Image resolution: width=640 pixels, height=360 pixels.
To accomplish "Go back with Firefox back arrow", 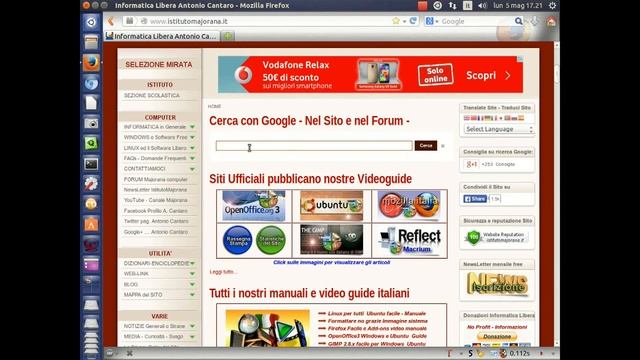I will (x=111, y=21).
